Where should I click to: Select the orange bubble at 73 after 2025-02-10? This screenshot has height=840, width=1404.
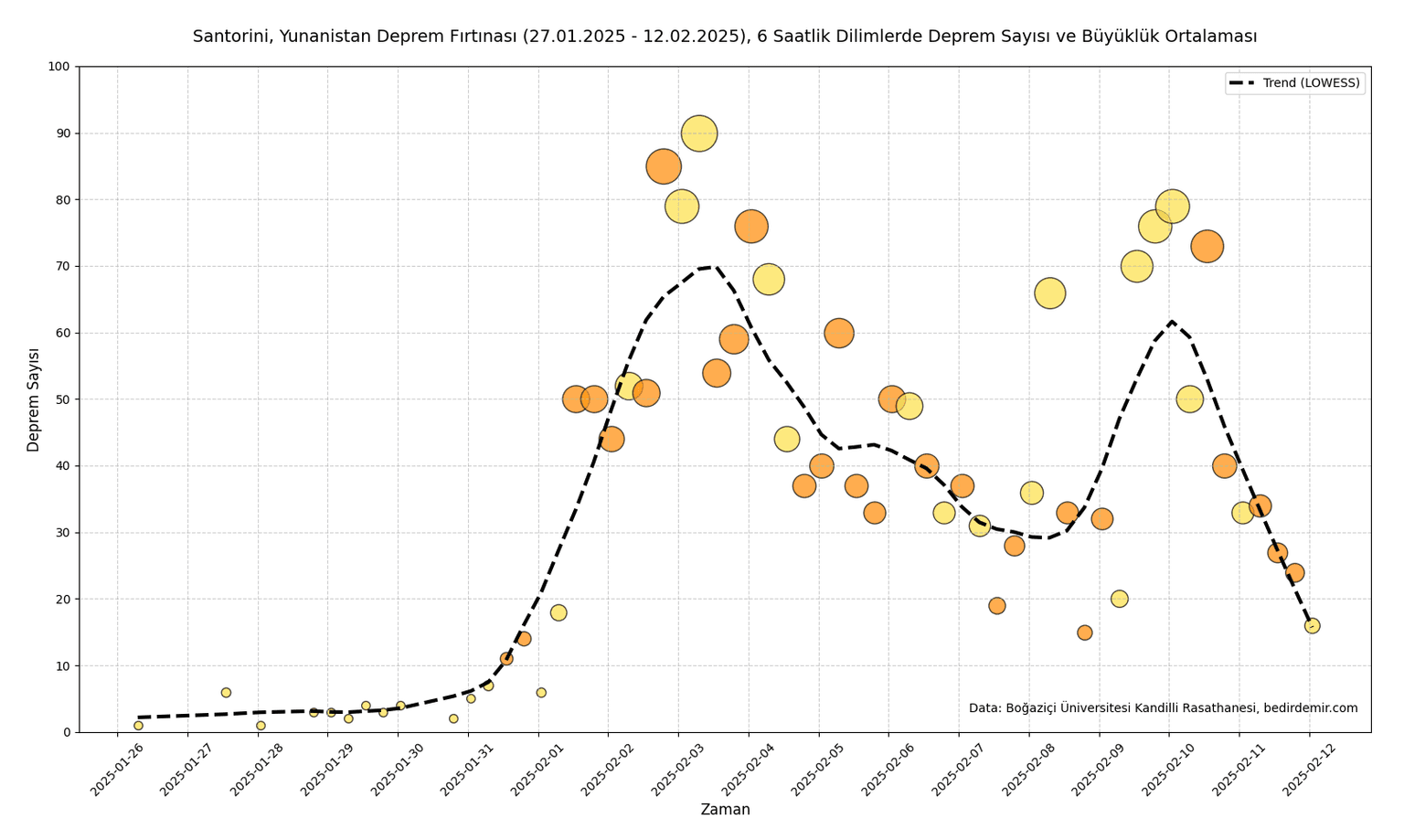pos(1207,247)
